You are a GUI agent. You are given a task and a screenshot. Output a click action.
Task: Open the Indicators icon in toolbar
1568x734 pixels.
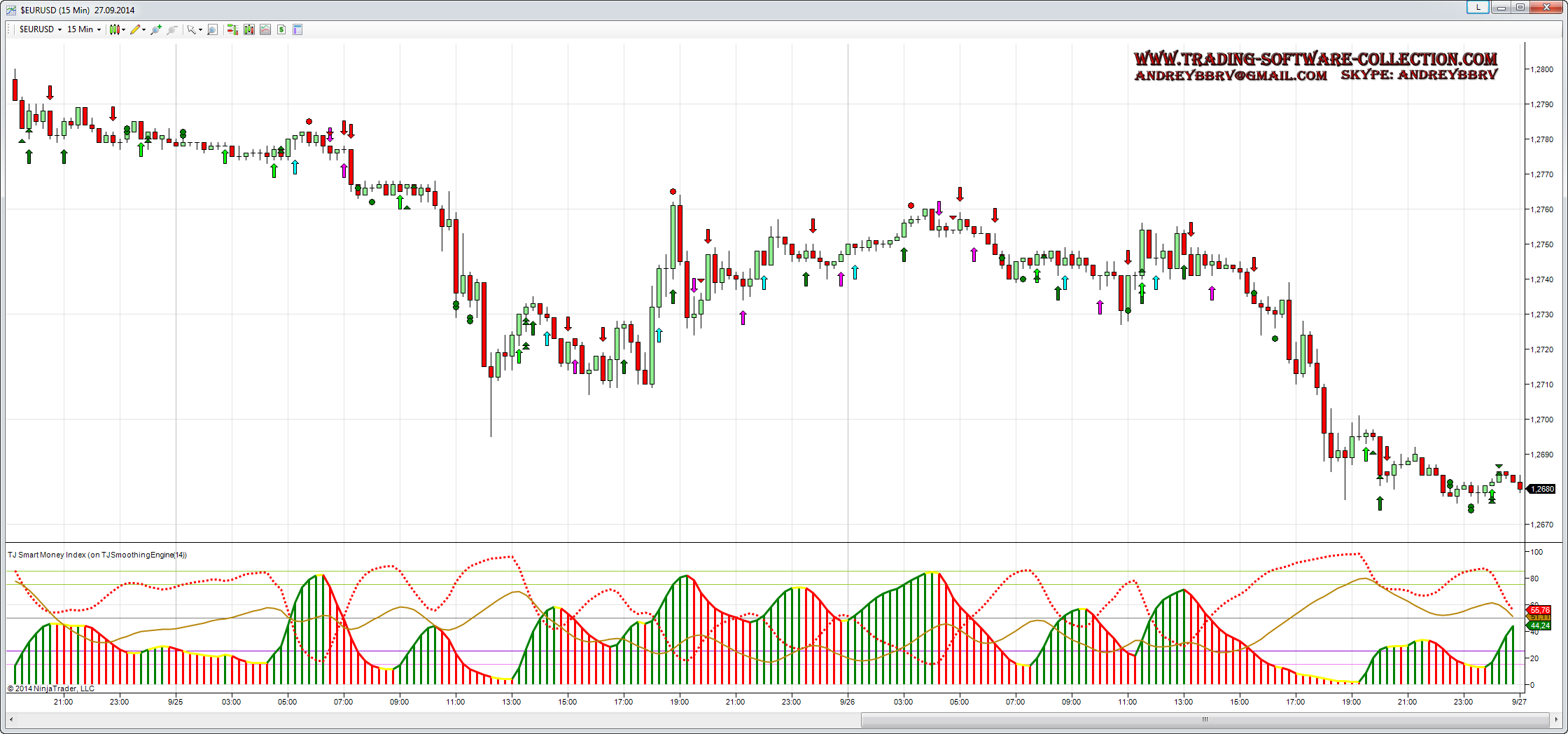pos(265,29)
